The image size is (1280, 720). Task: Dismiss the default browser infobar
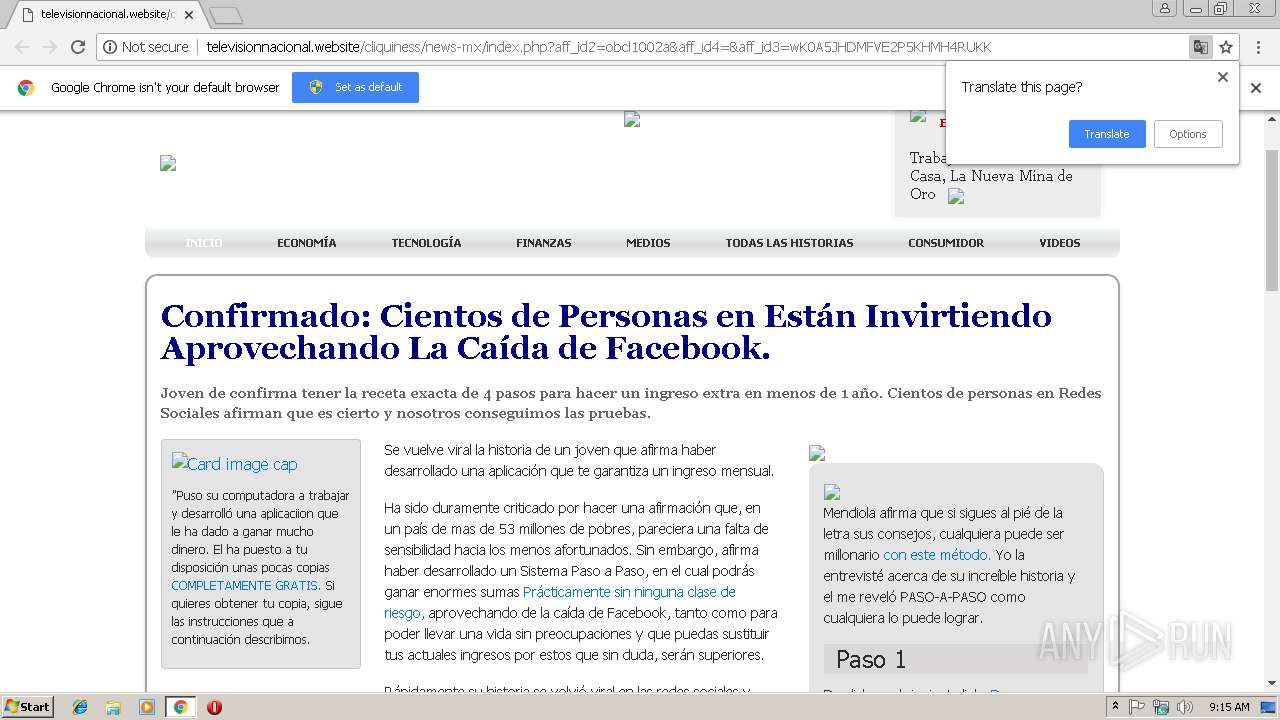pos(1256,88)
